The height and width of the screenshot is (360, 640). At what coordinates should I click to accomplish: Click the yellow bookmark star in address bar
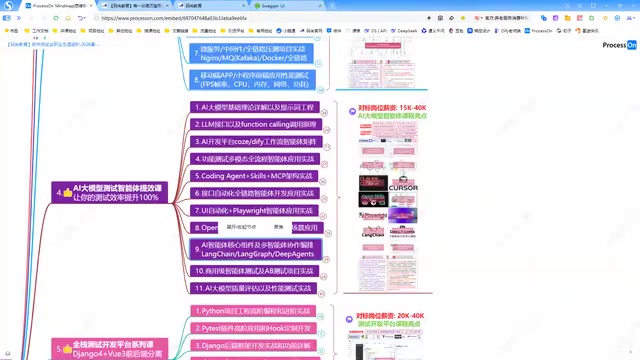463,18
